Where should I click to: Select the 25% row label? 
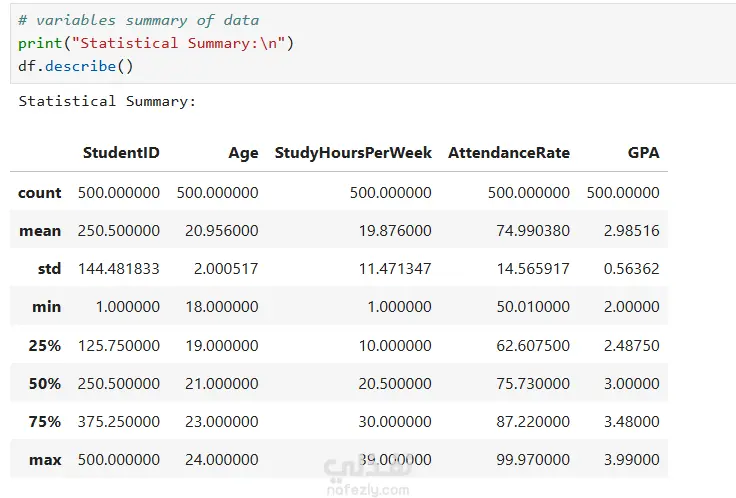pos(45,345)
